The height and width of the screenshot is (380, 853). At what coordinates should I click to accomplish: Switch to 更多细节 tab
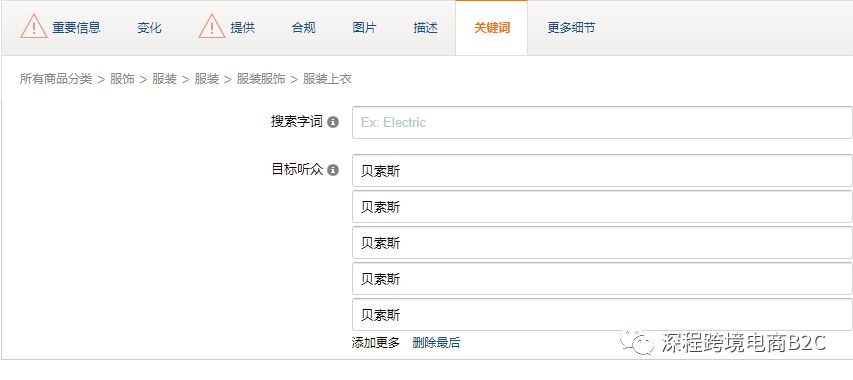point(571,28)
